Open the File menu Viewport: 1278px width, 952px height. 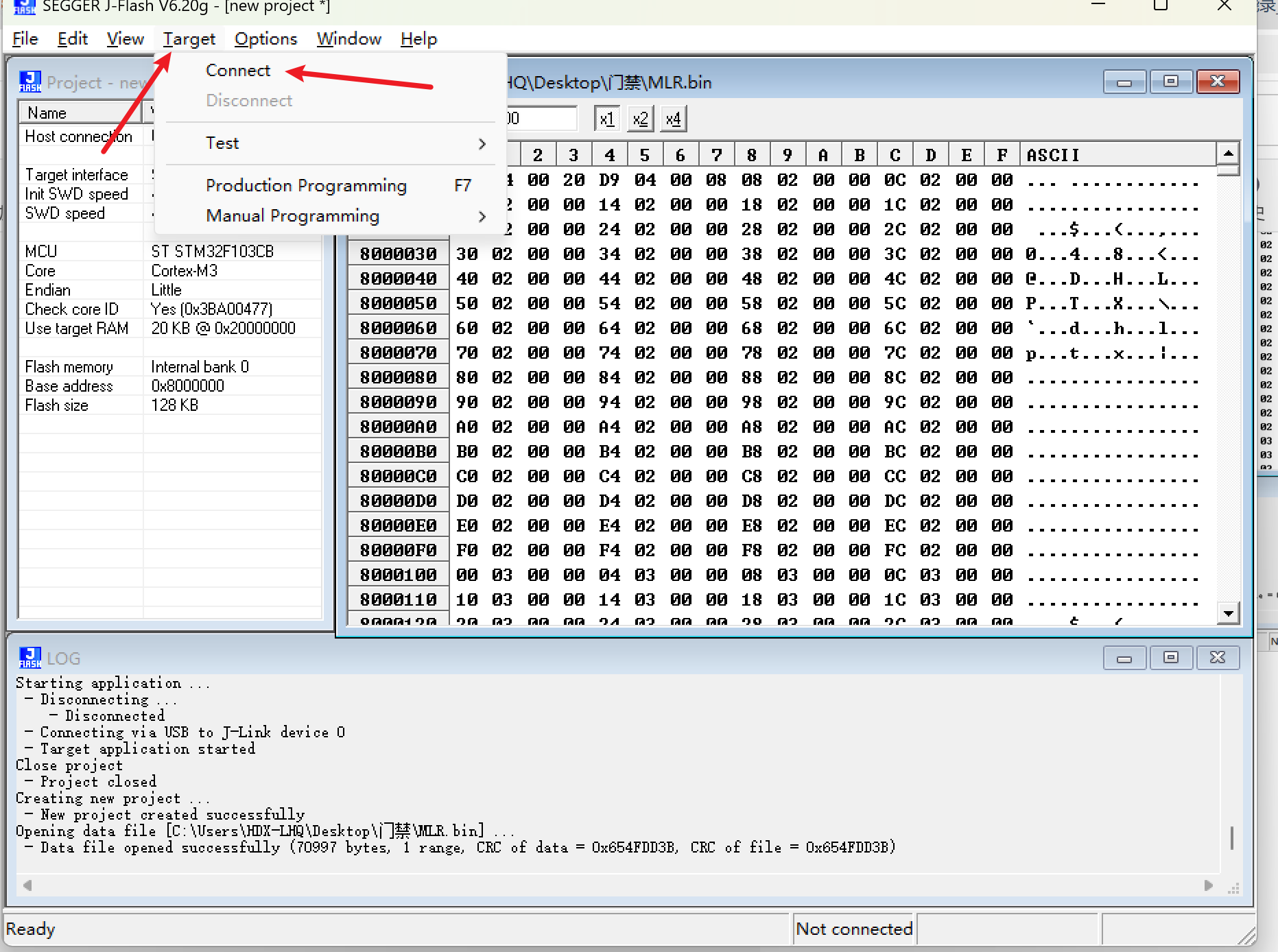pos(25,39)
